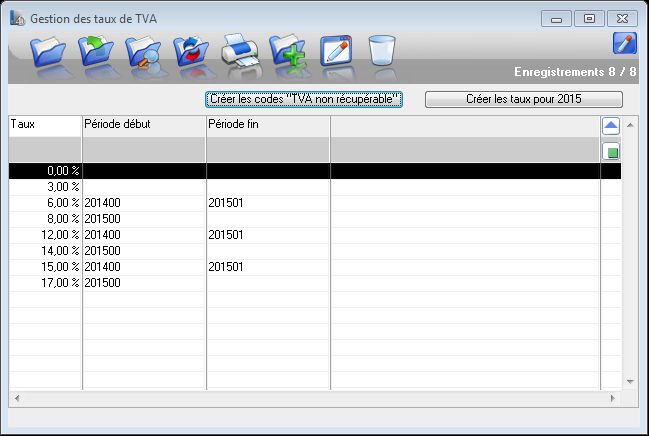Click 201400 start period in 15,00 % row

click(102, 267)
